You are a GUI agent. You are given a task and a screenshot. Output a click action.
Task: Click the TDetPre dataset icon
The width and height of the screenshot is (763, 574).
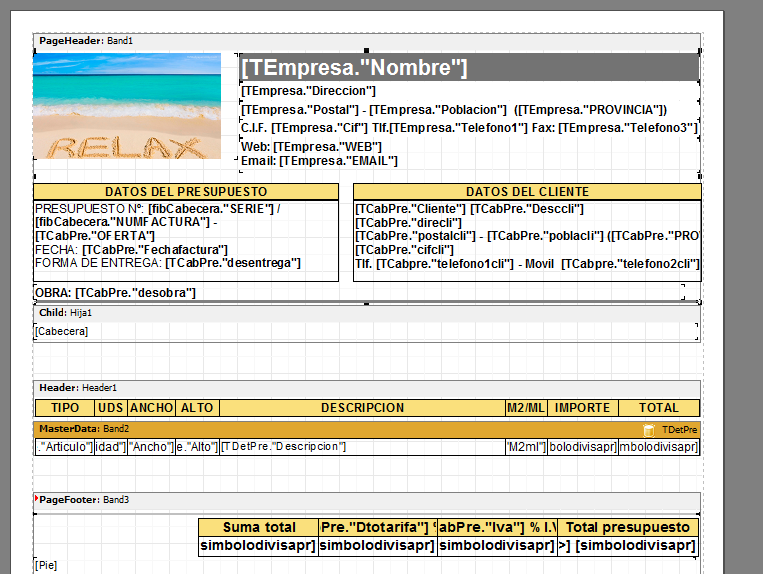[649, 430]
